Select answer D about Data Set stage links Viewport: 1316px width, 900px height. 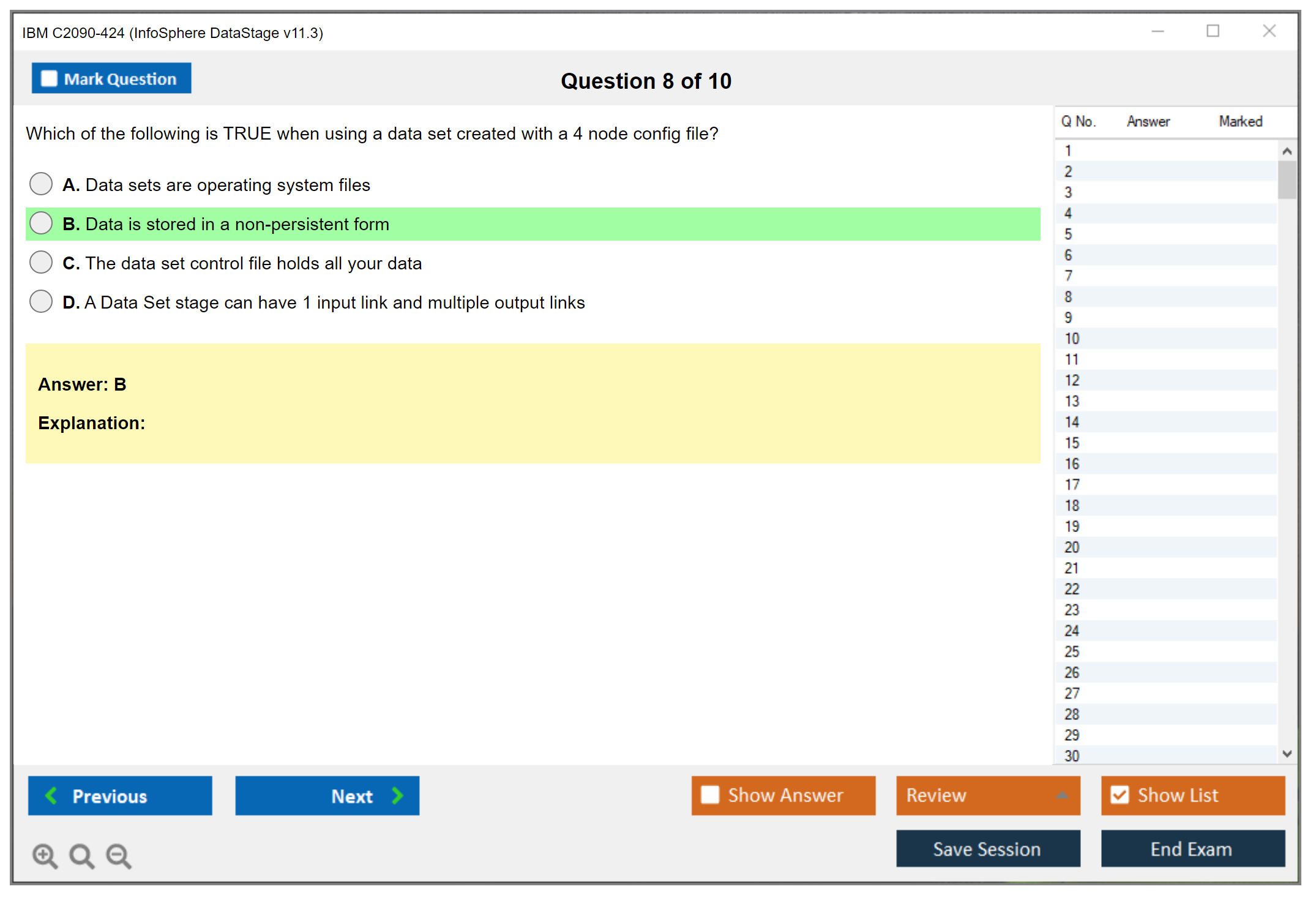pos(41,301)
